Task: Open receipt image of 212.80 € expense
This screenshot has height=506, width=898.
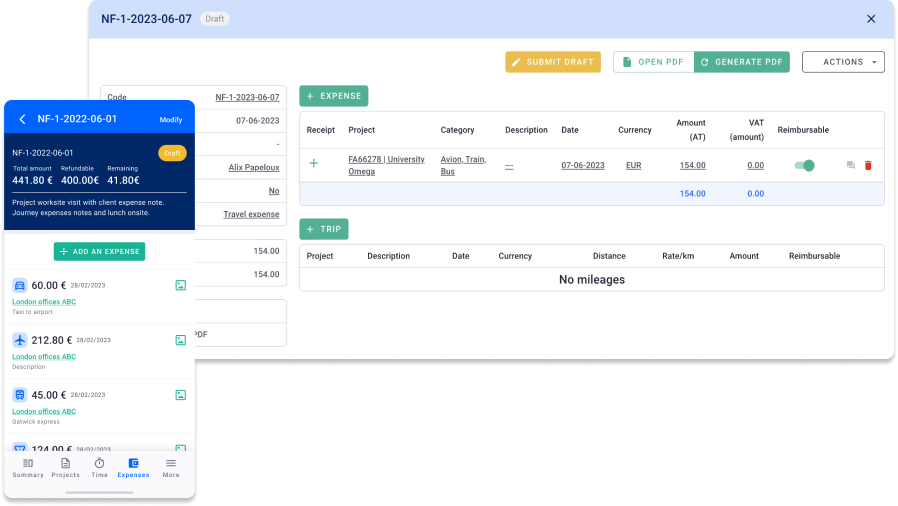Action: coord(180,340)
